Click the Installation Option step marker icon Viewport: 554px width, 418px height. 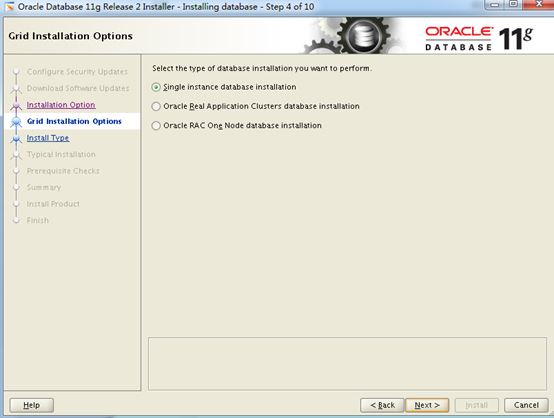pyautogui.click(x=16, y=105)
